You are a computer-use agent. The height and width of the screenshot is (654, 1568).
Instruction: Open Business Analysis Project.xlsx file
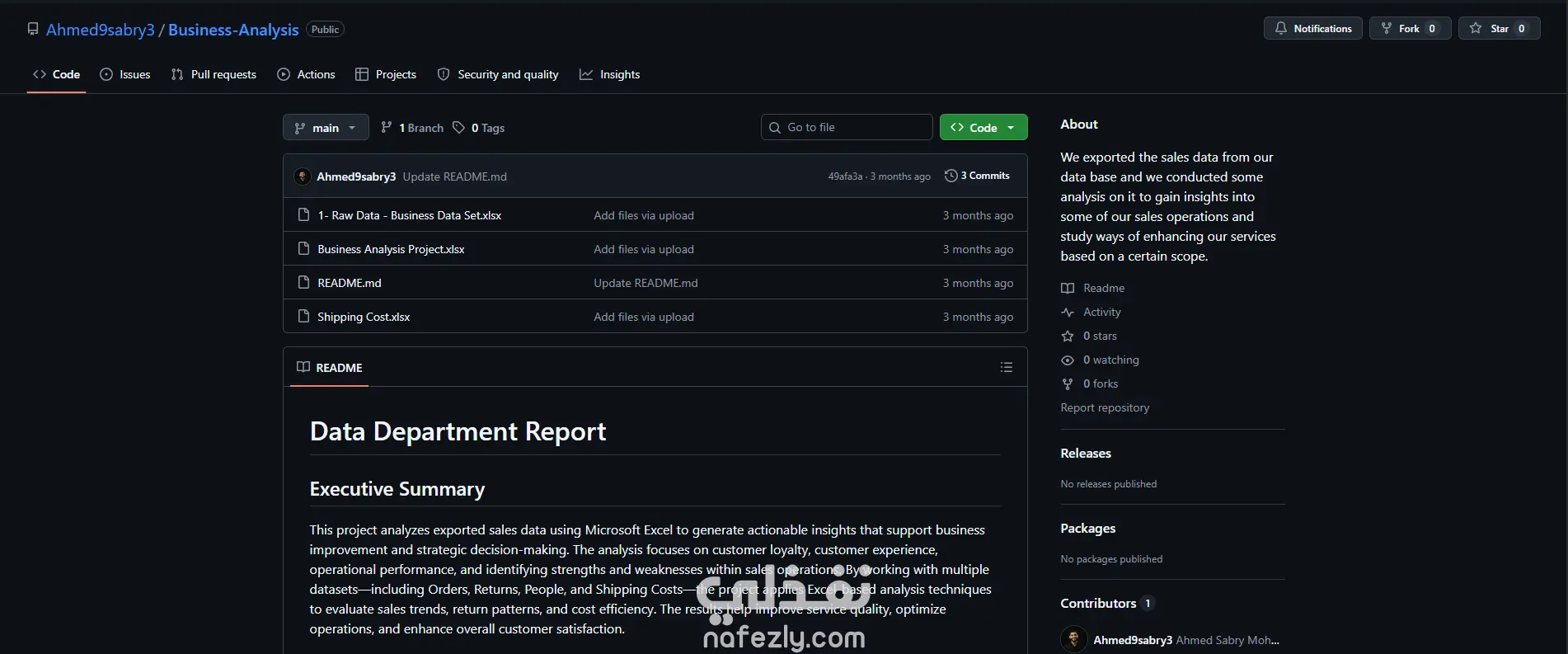point(391,249)
